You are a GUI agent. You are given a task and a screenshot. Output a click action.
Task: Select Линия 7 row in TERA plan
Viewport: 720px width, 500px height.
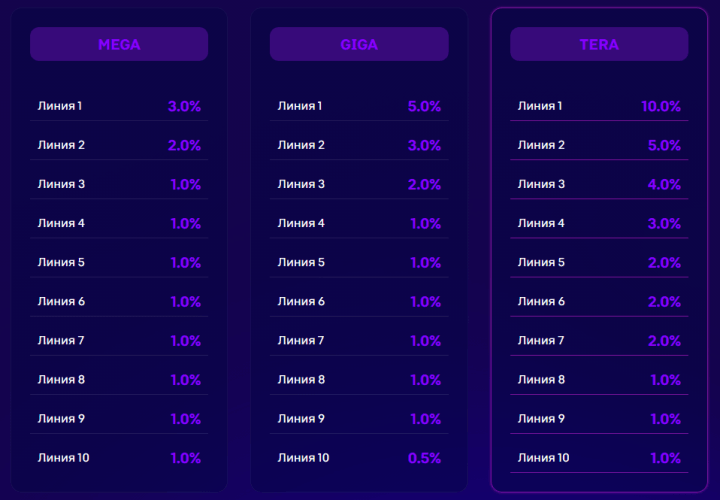pos(599,341)
